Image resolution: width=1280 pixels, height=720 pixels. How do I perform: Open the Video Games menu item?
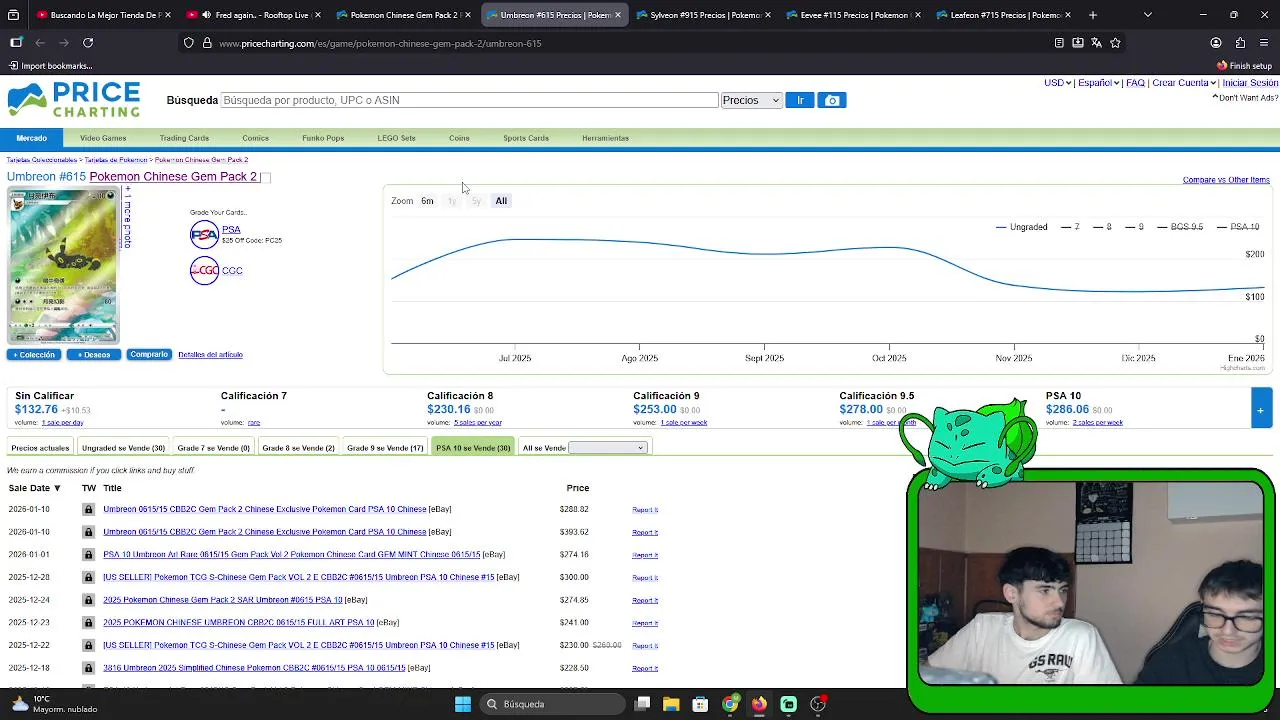pyautogui.click(x=103, y=138)
